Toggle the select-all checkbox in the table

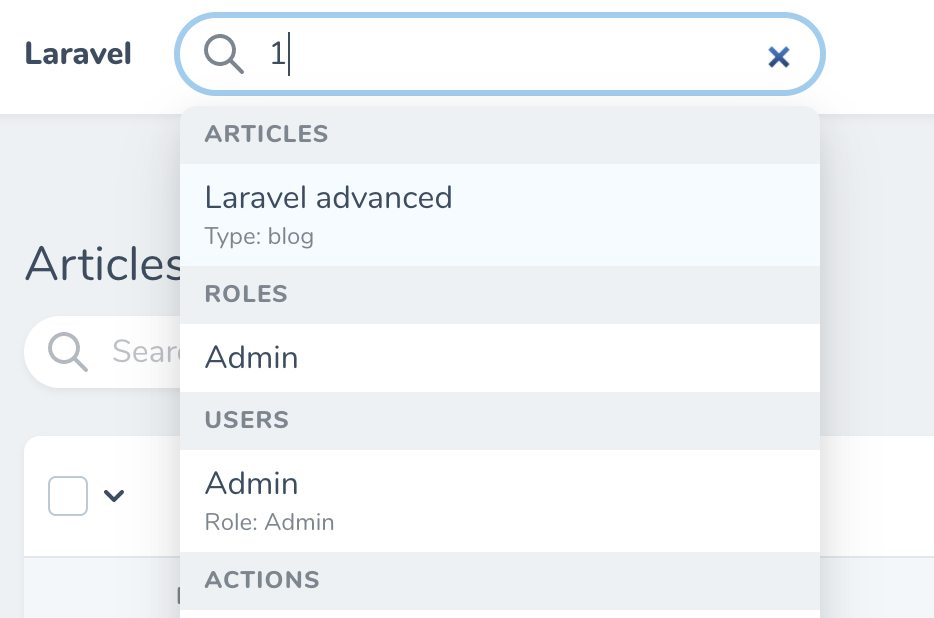[x=68, y=495]
